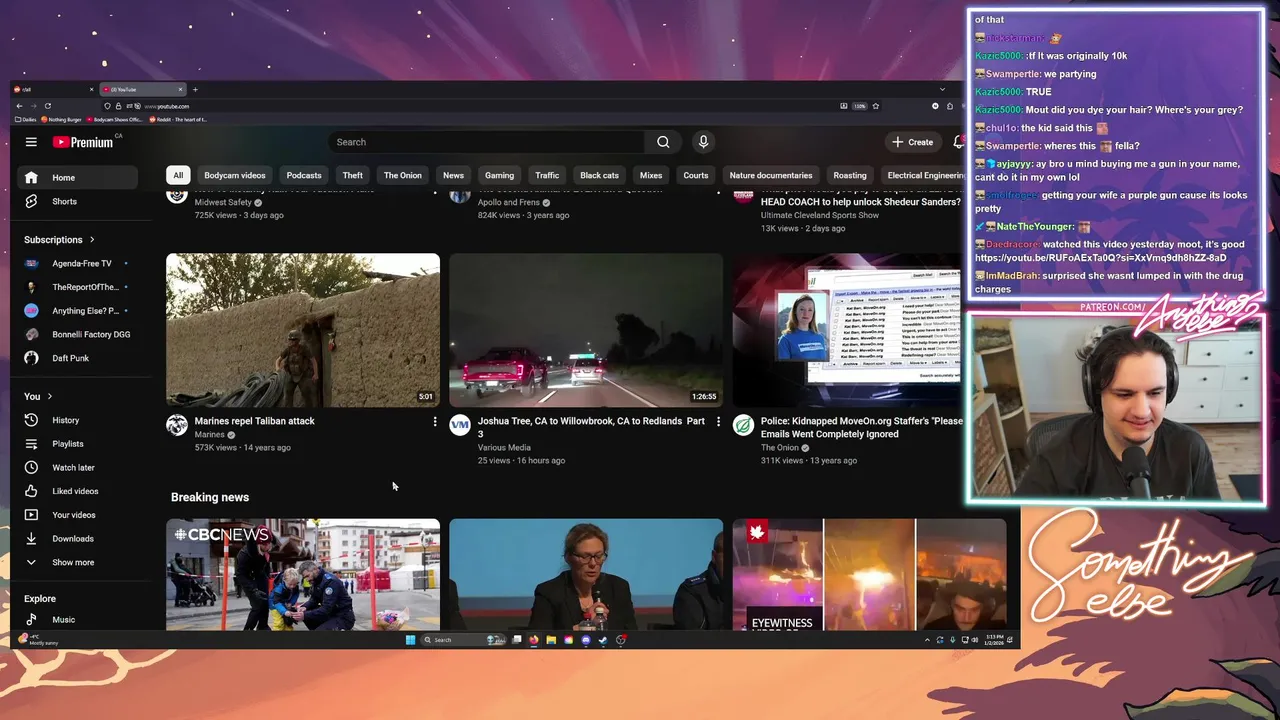Open Steam from the taskbar
Screen dimensions: 1280x720
pos(603,640)
